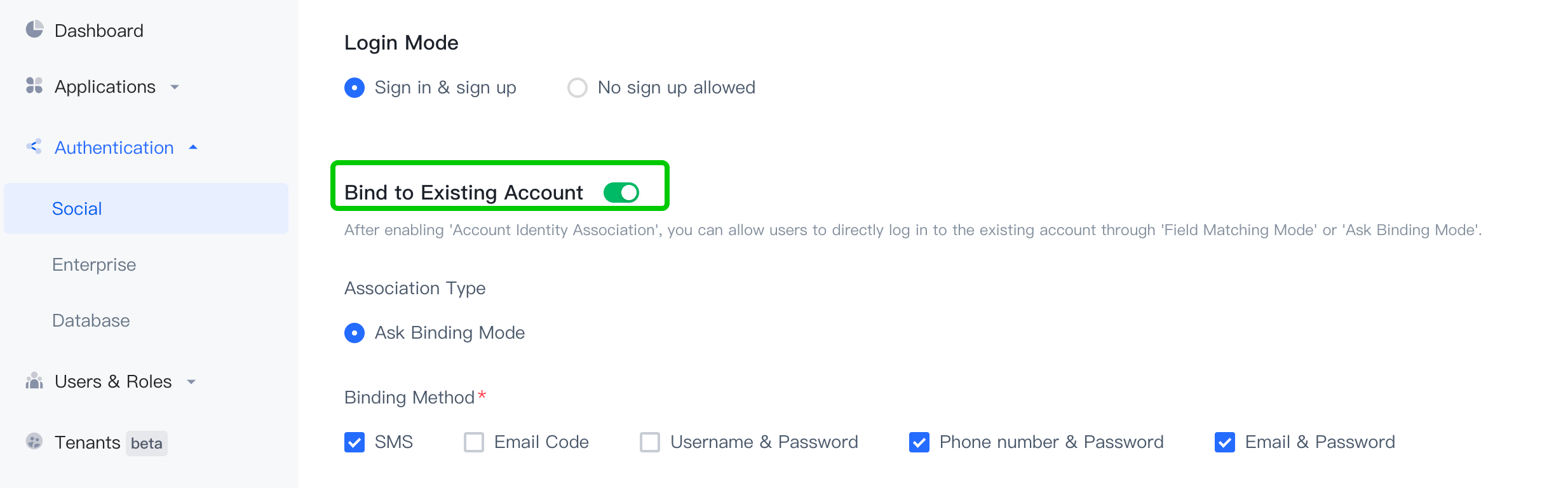Image resolution: width=1568 pixels, height=488 pixels.
Task: Go to Database authentication section
Action: tap(91, 320)
